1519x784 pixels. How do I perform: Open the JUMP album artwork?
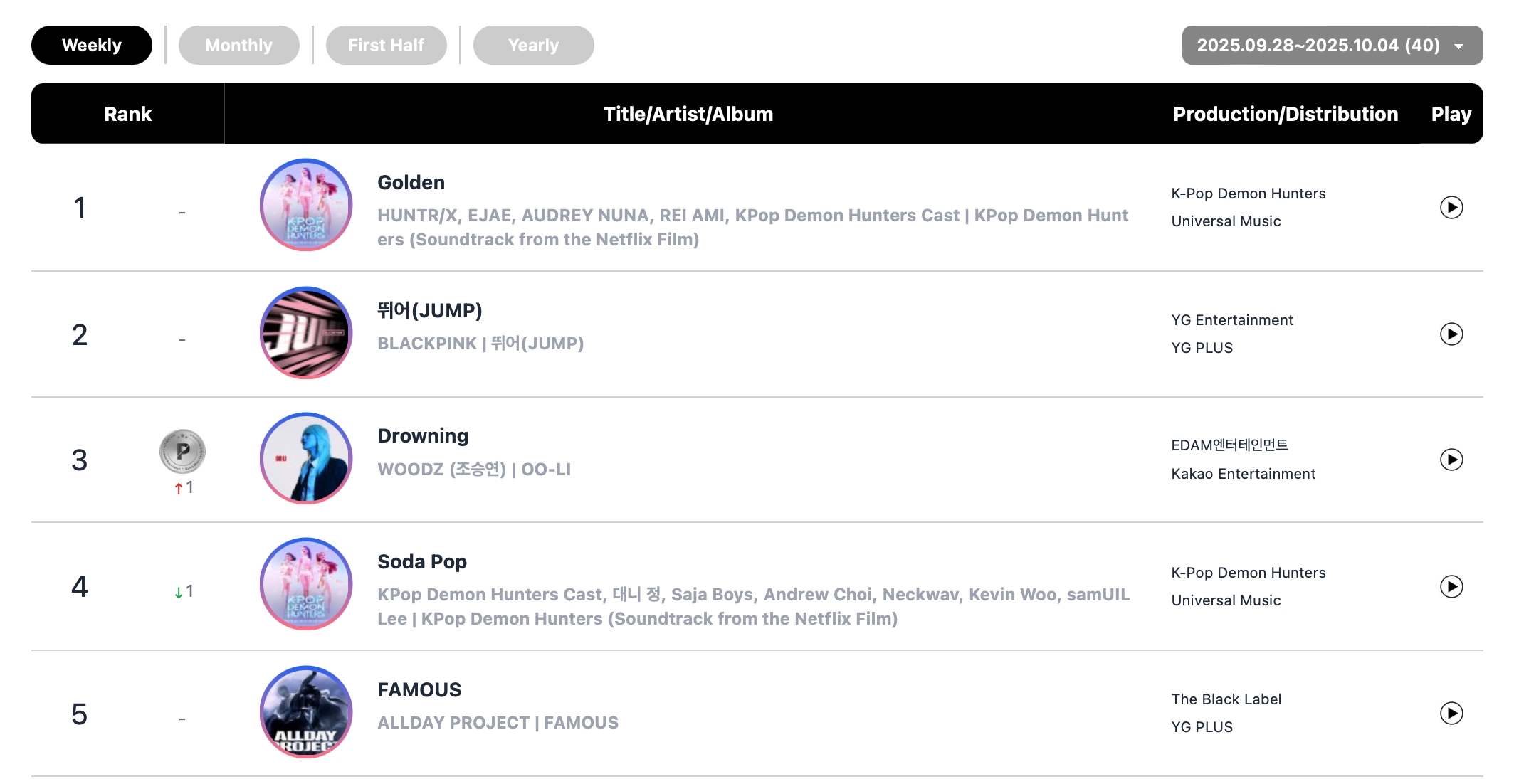click(x=306, y=332)
